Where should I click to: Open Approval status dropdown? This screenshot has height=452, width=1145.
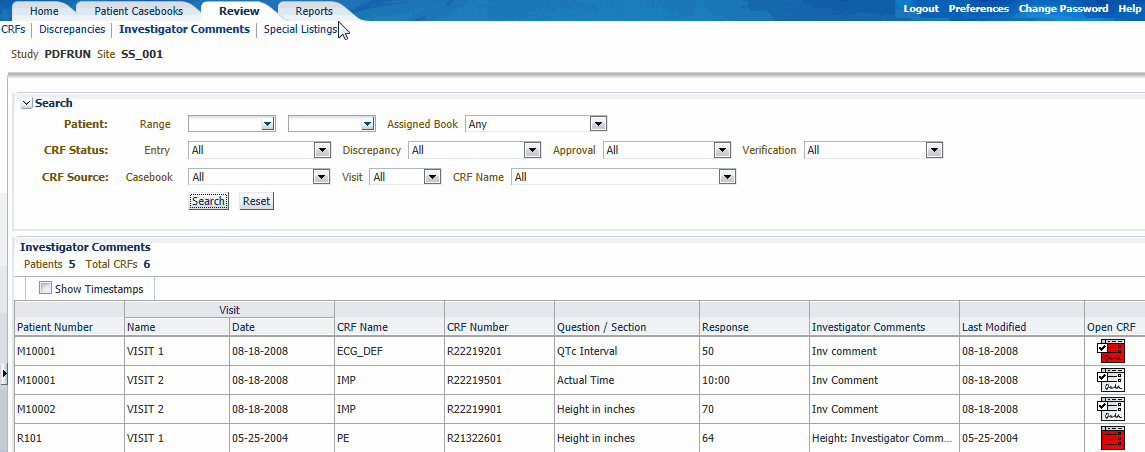click(723, 150)
